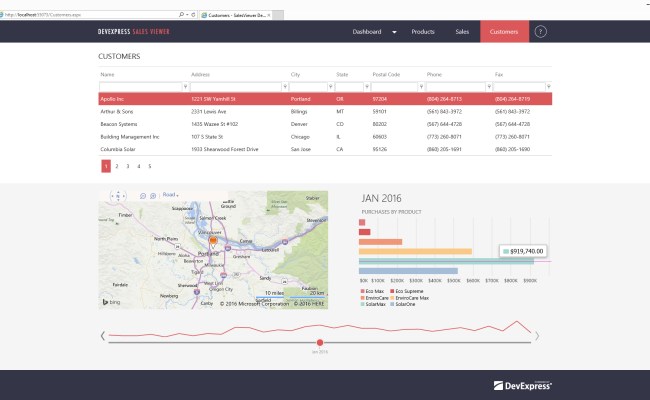
Task: Sort by the Fax column header
Action: tap(499, 75)
